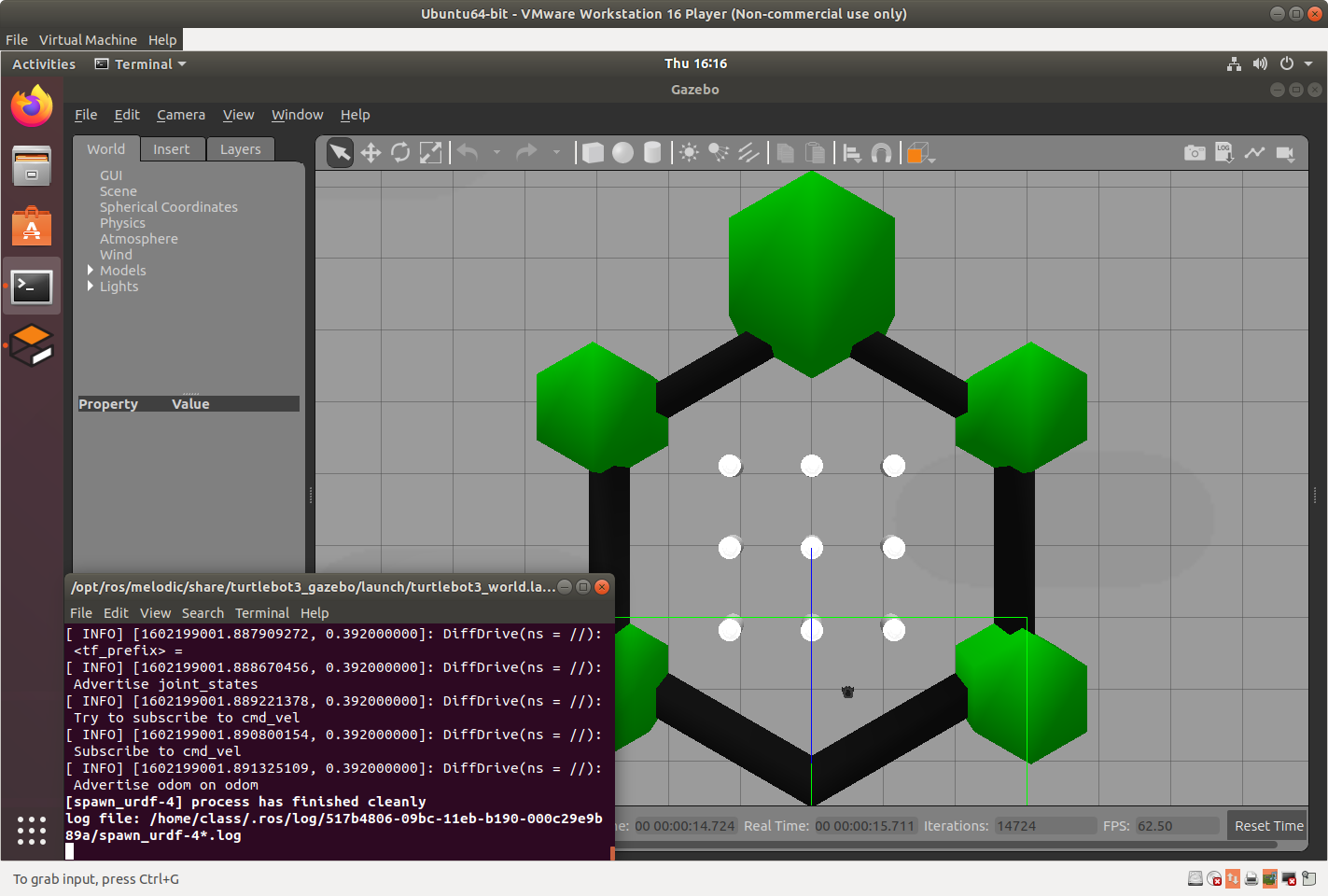Open Gazebo View menu

[x=238, y=115]
